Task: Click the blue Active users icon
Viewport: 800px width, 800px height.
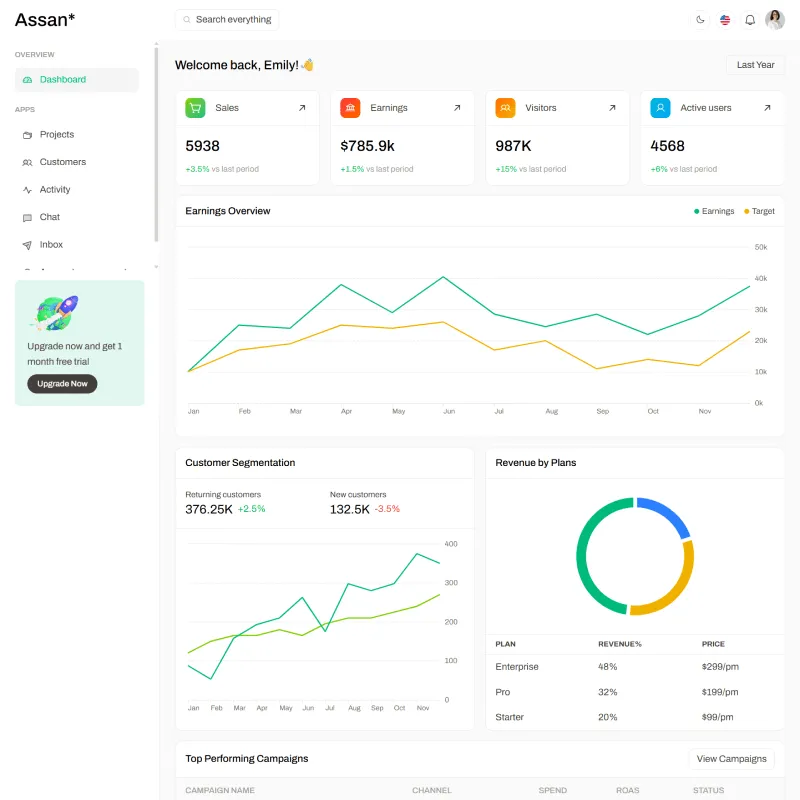Action: (660, 108)
